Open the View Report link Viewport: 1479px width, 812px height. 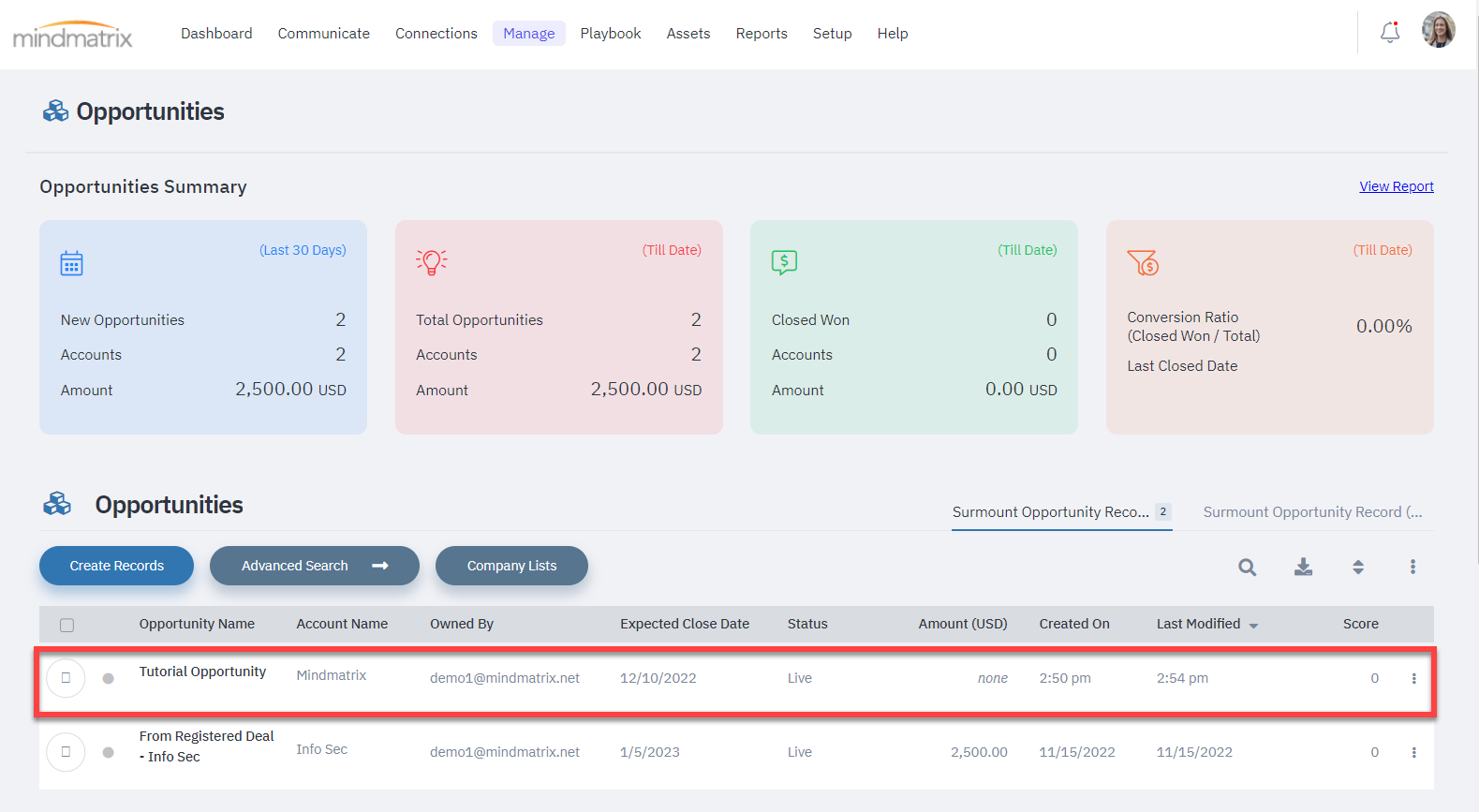(x=1396, y=186)
